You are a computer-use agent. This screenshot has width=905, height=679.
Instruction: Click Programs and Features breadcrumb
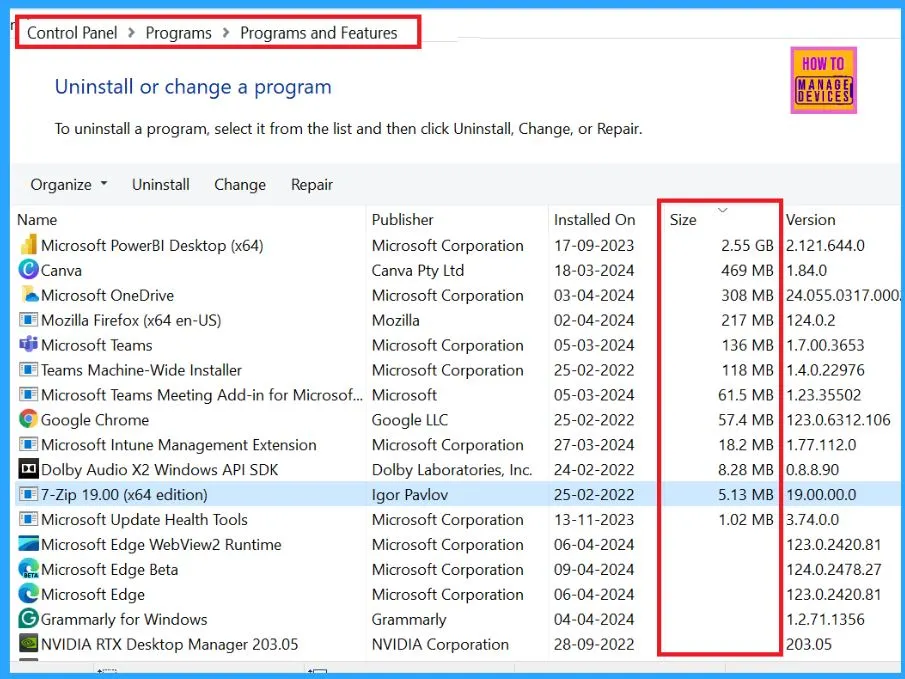pos(319,33)
